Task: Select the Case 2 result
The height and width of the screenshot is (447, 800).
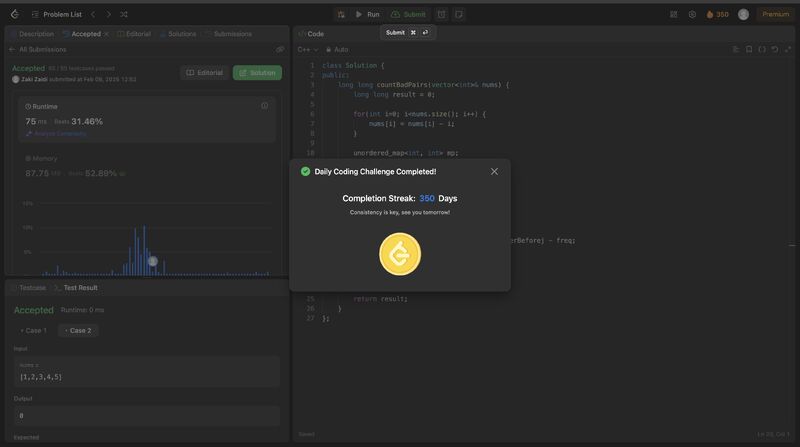Action: [78, 331]
